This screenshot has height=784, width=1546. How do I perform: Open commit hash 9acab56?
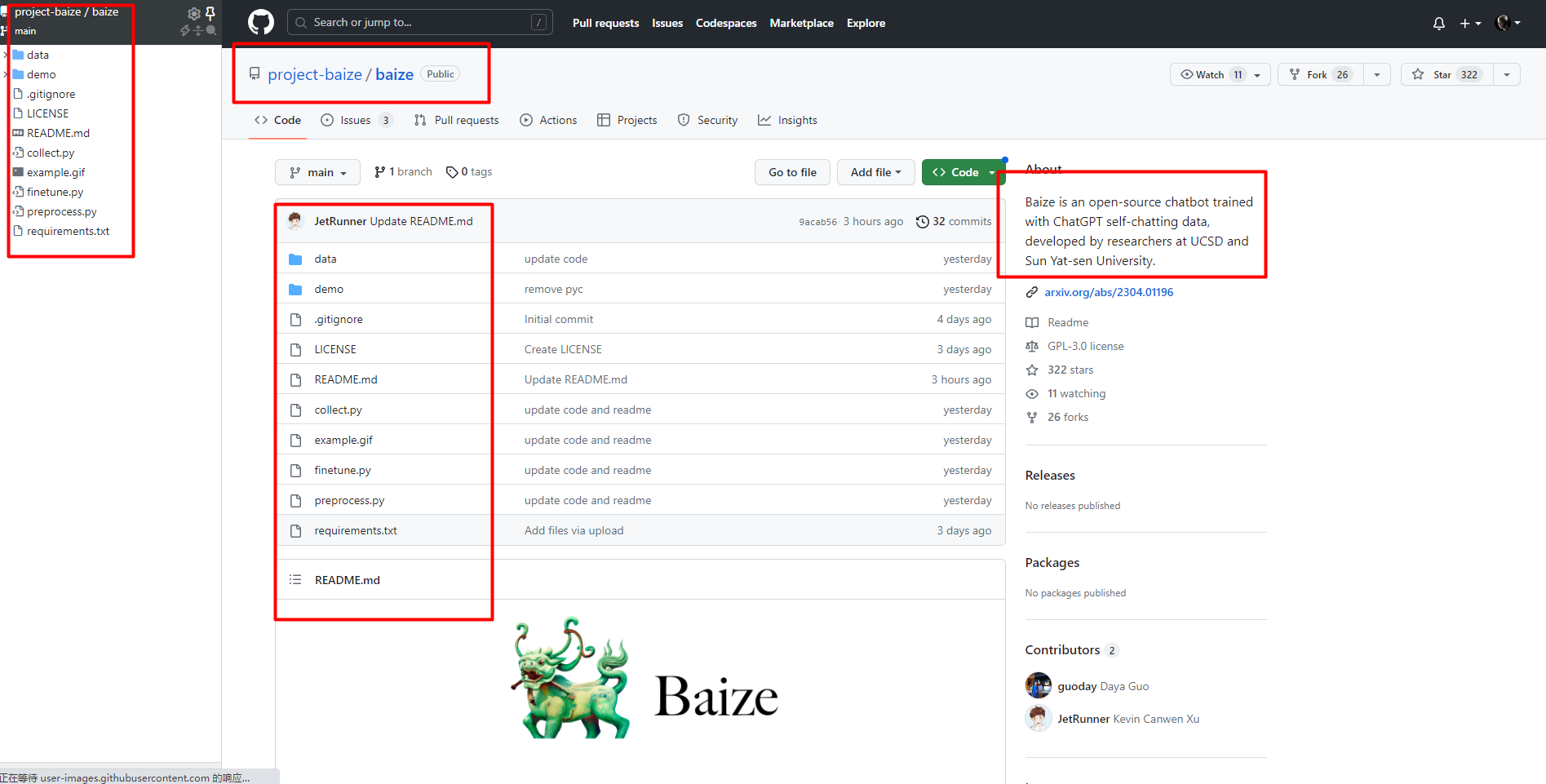click(x=817, y=222)
